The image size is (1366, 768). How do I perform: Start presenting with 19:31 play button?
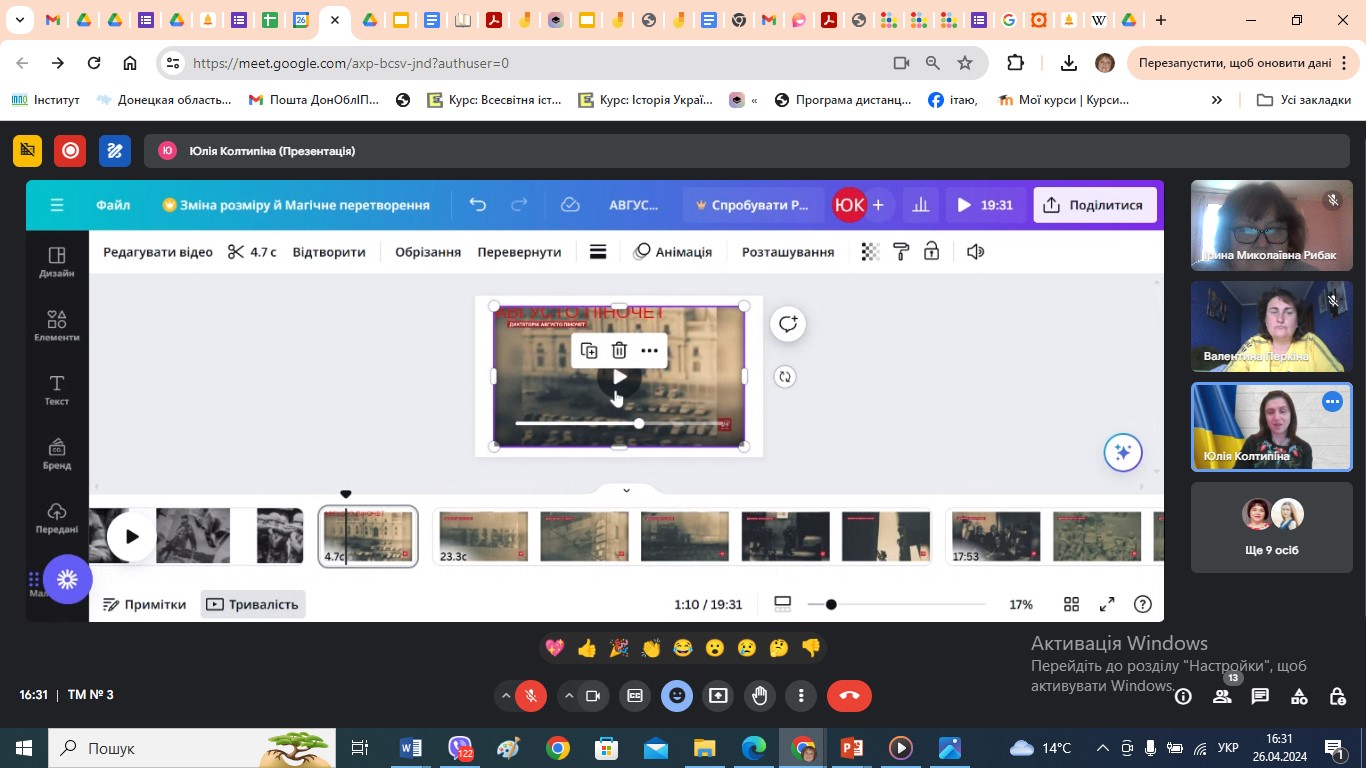(x=985, y=205)
